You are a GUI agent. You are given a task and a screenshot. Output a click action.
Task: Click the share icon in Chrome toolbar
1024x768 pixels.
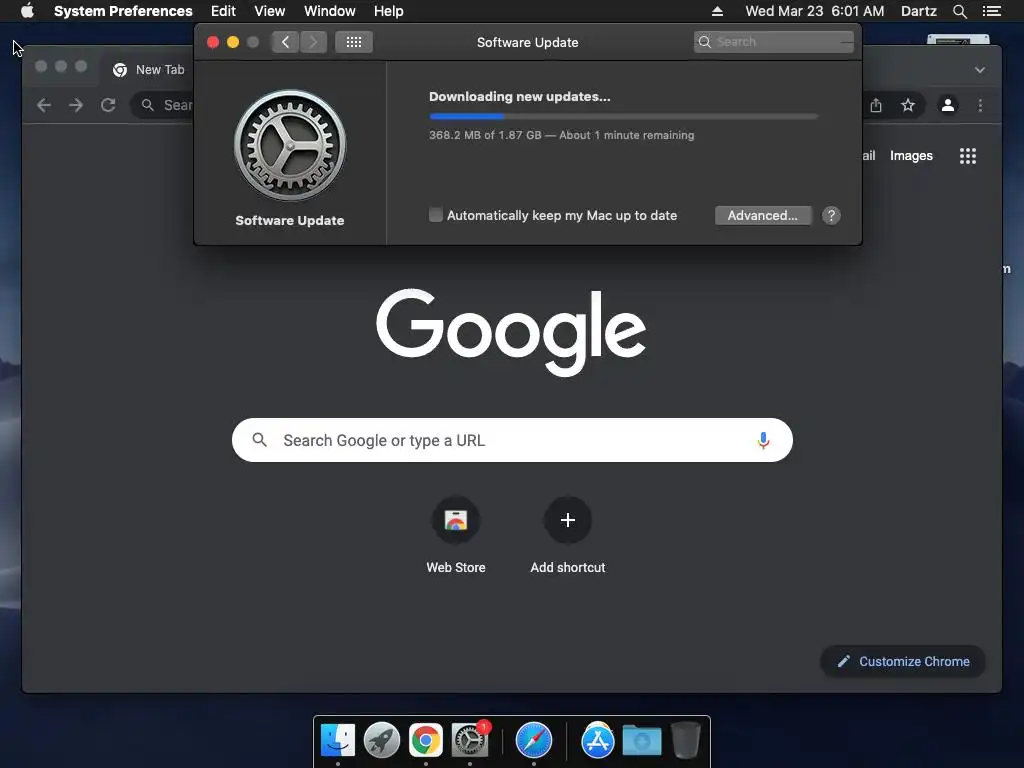(x=876, y=105)
